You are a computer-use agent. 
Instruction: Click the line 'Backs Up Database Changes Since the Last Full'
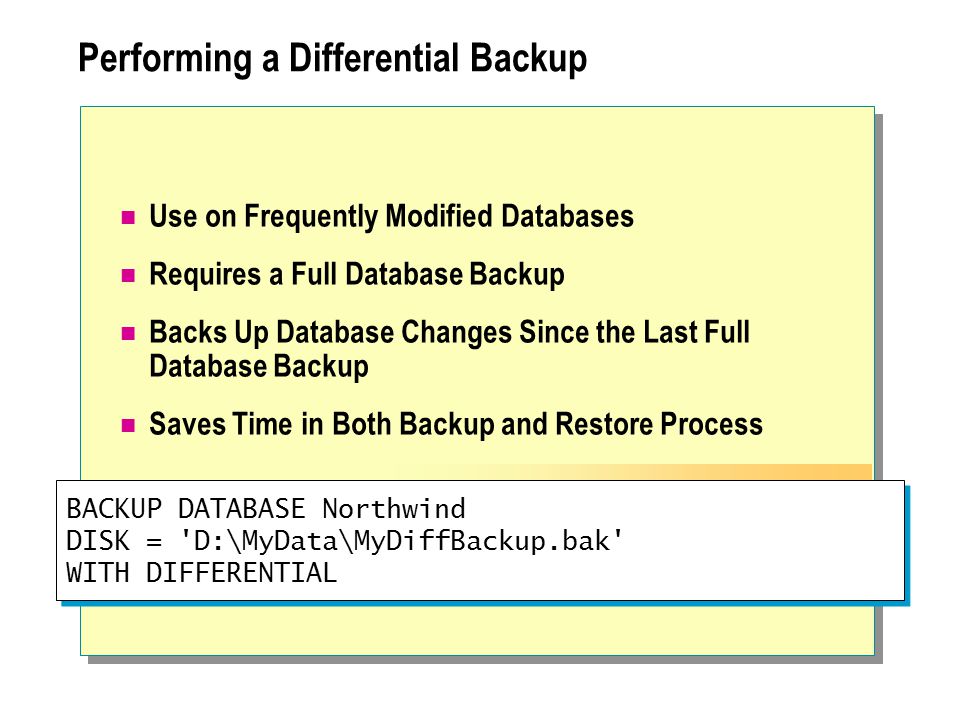pyautogui.click(x=449, y=332)
